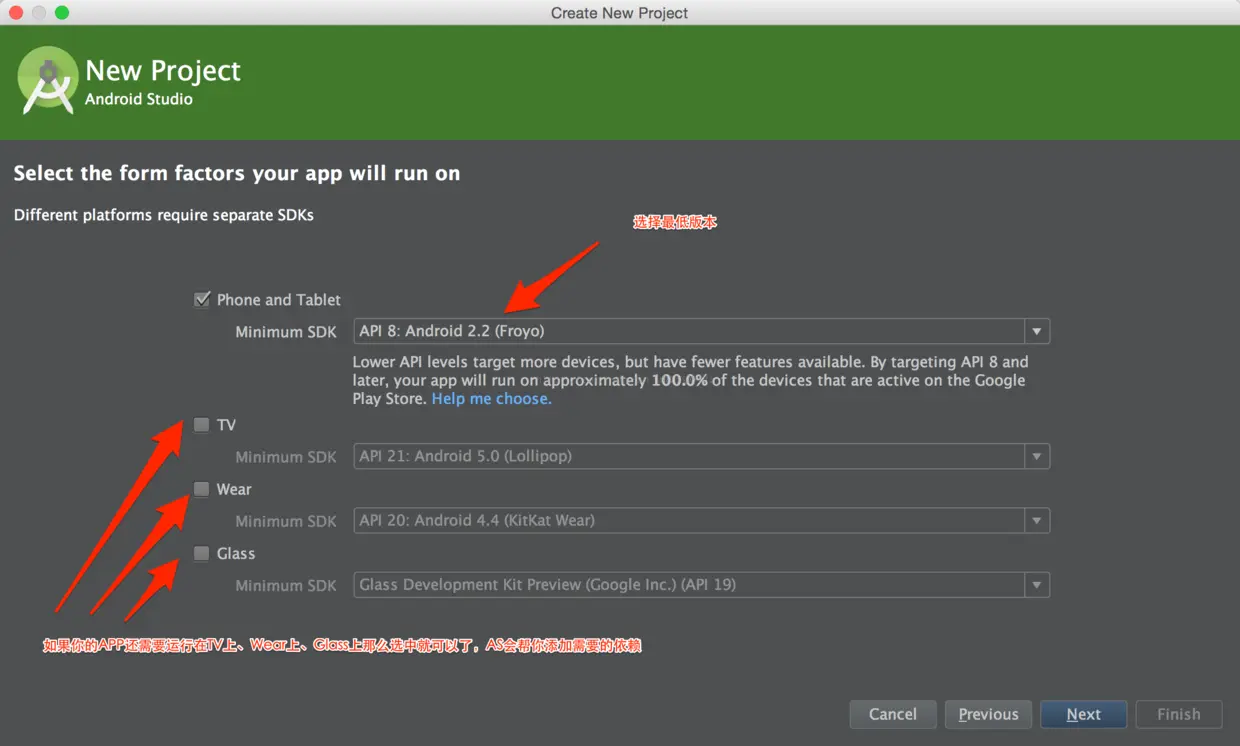Click the TV label text
Image resolution: width=1240 pixels, height=746 pixels.
tap(226, 425)
